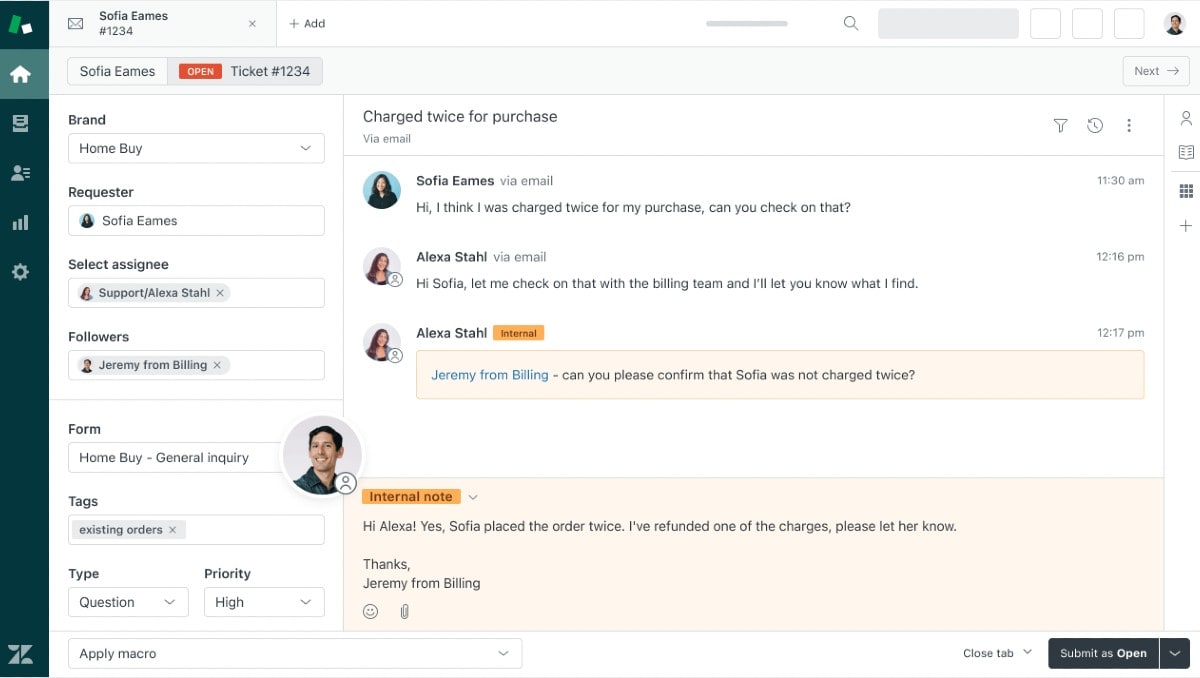Screen dimensions: 1200x678
Task: Change the Priority from High
Action: click(x=263, y=602)
